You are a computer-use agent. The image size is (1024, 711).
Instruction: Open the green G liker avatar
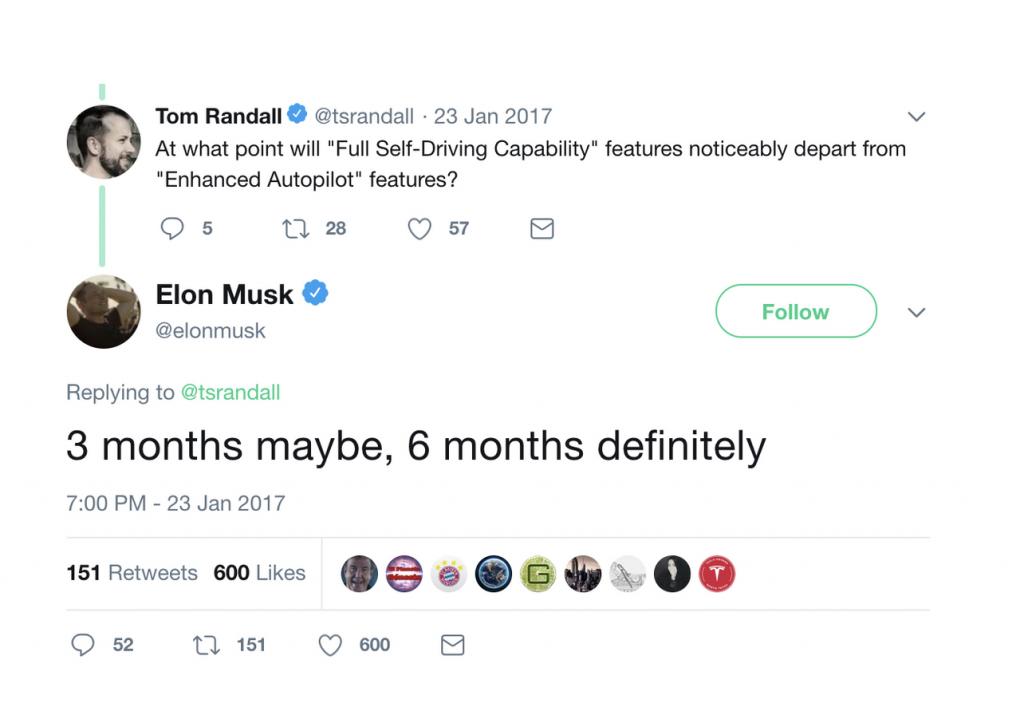tap(538, 574)
